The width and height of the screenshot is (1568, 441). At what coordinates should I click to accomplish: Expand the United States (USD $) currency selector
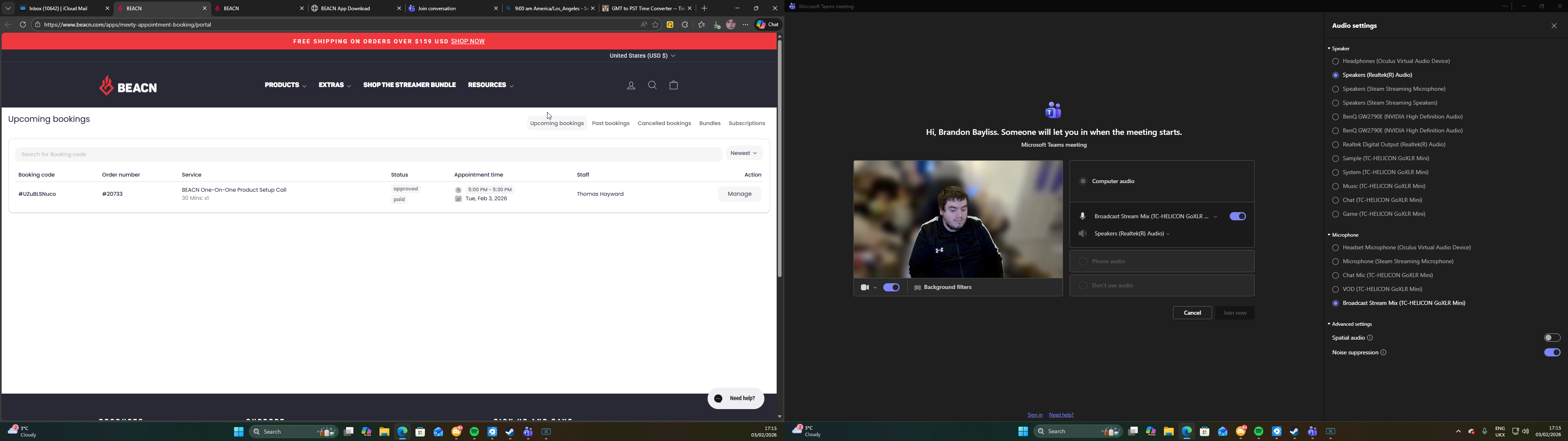point(642,56)
